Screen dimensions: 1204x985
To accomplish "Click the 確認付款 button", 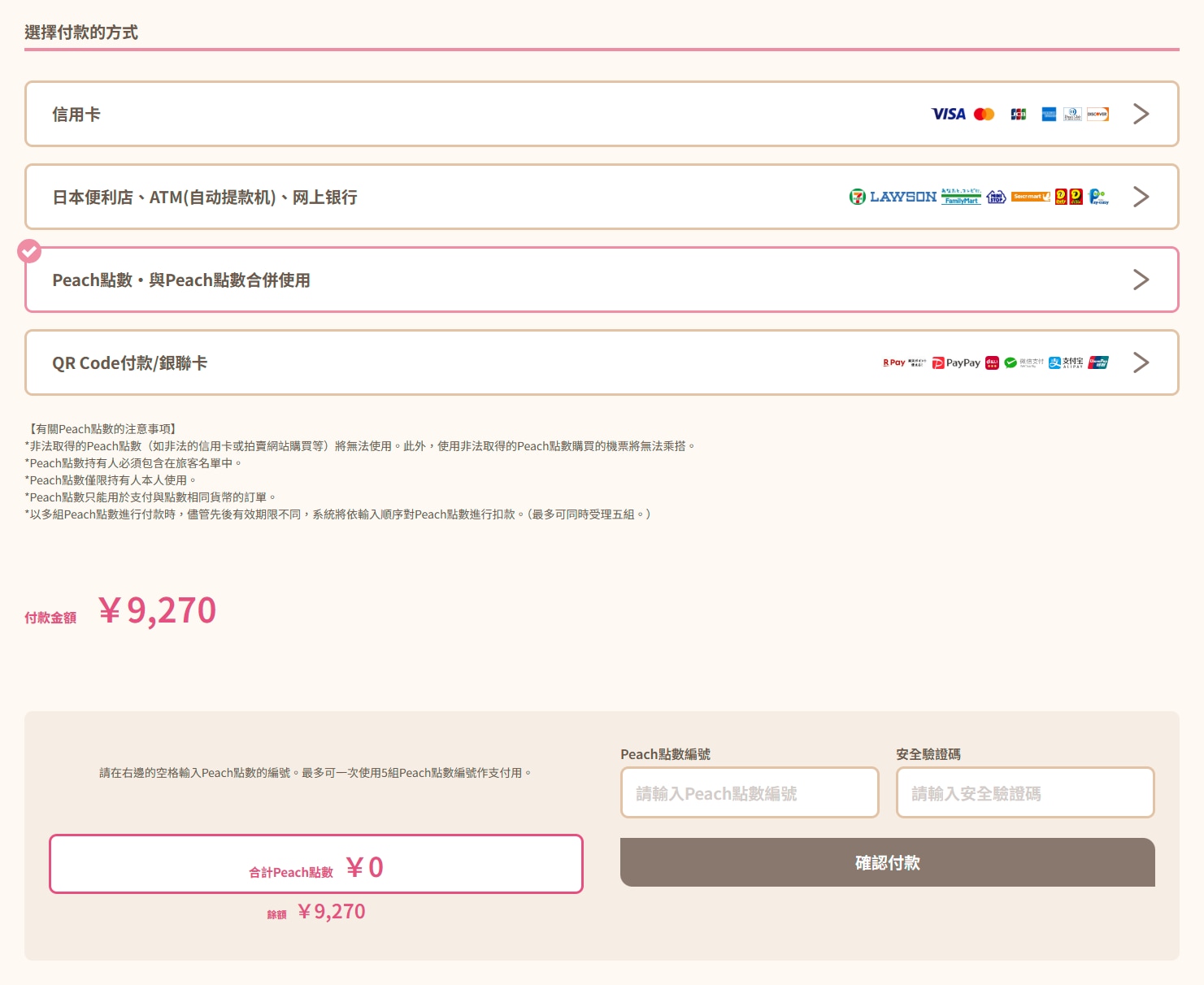I will (888, 862).
